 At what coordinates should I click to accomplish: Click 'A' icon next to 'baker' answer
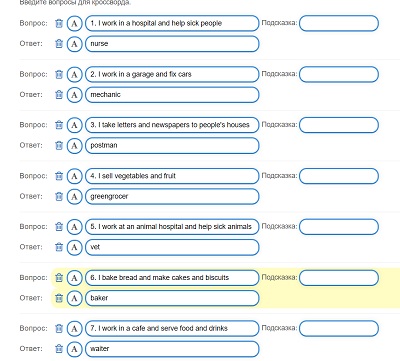(x=74, y=298)
